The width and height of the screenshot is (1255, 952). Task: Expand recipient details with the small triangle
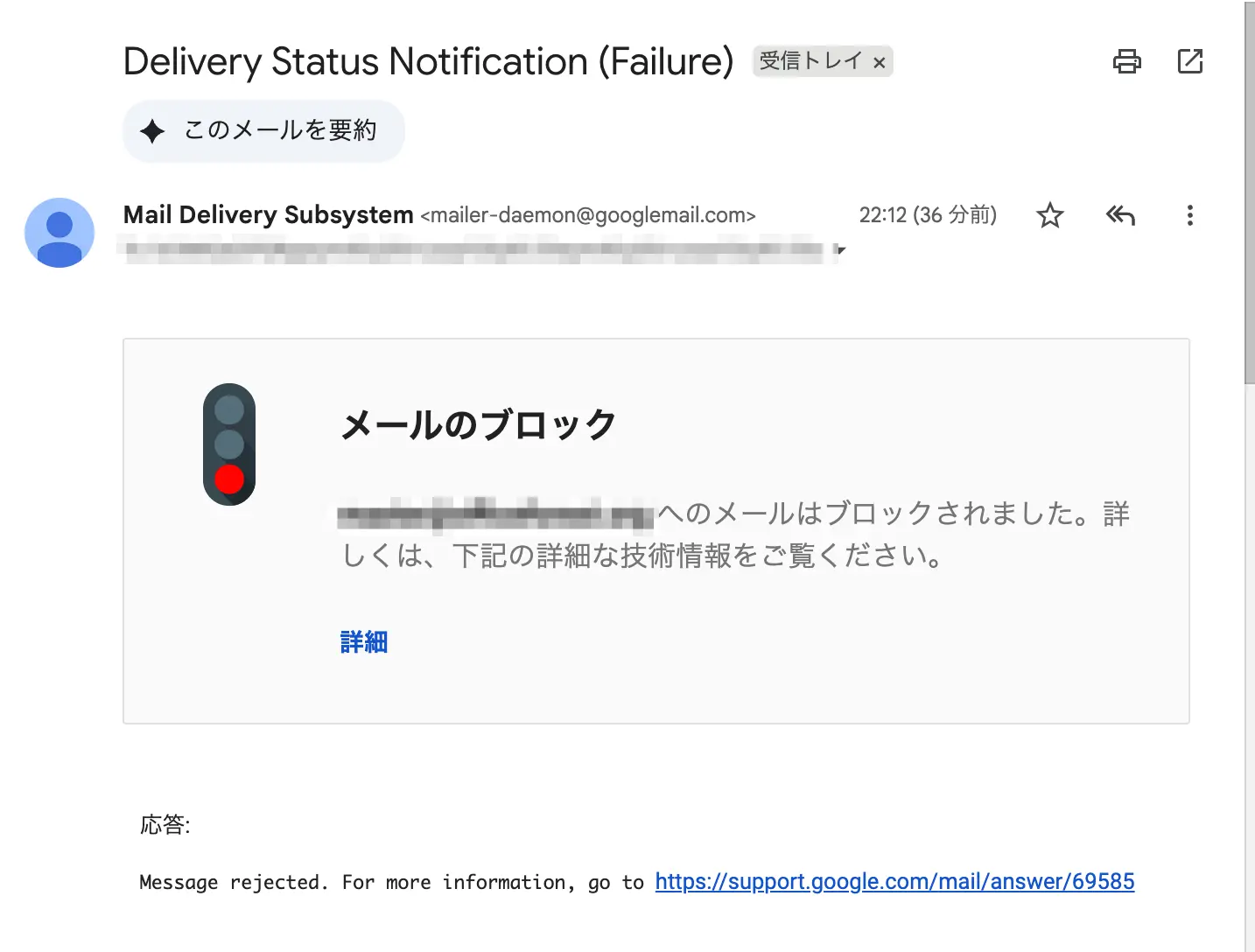point(840,250)
